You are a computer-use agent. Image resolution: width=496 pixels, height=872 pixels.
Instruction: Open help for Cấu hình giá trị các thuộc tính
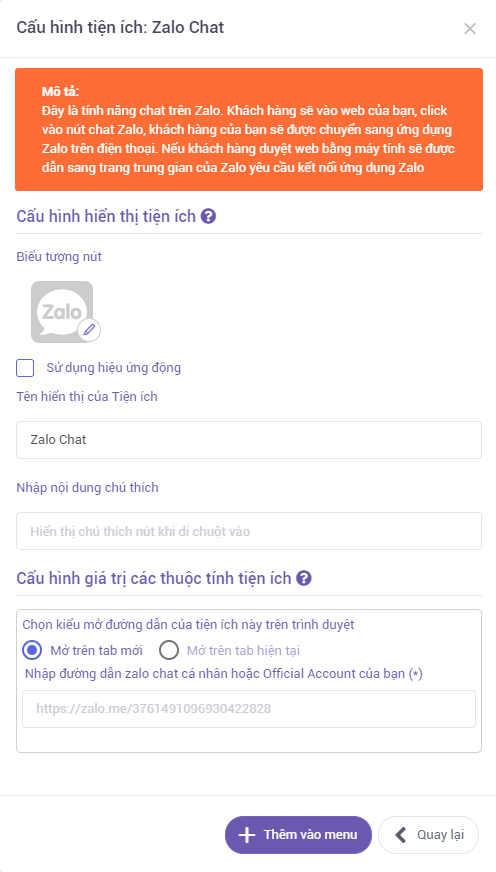[x=304, y=579]
